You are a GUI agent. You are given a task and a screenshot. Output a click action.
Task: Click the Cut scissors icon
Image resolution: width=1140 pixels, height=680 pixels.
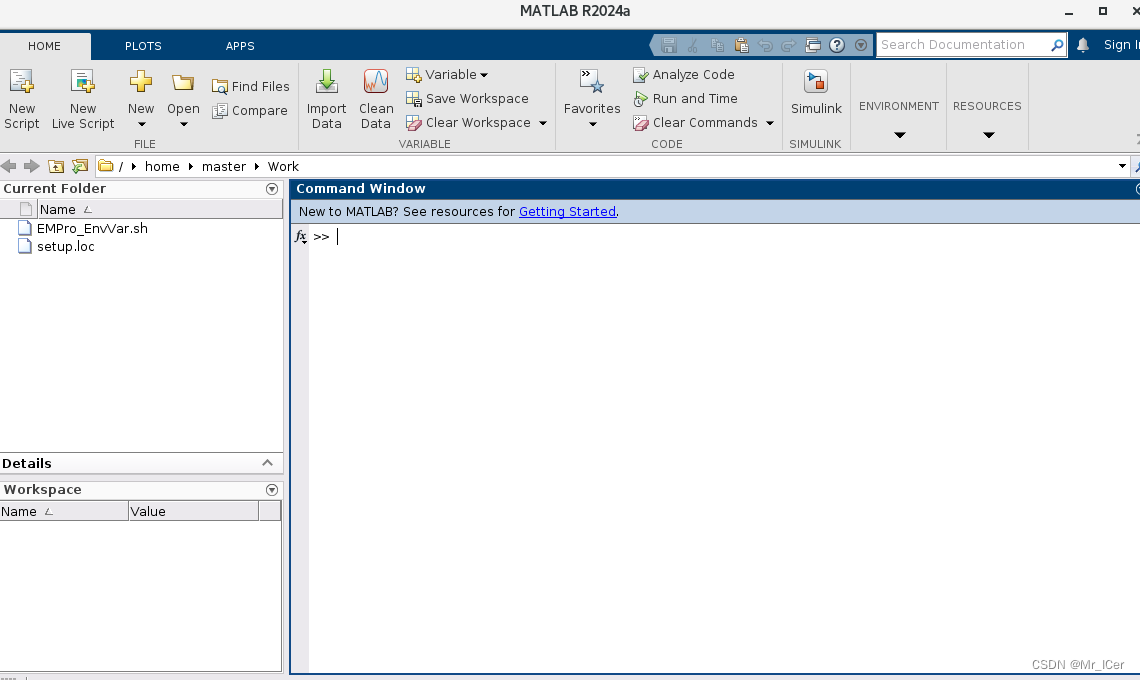(x=693, y=45)
